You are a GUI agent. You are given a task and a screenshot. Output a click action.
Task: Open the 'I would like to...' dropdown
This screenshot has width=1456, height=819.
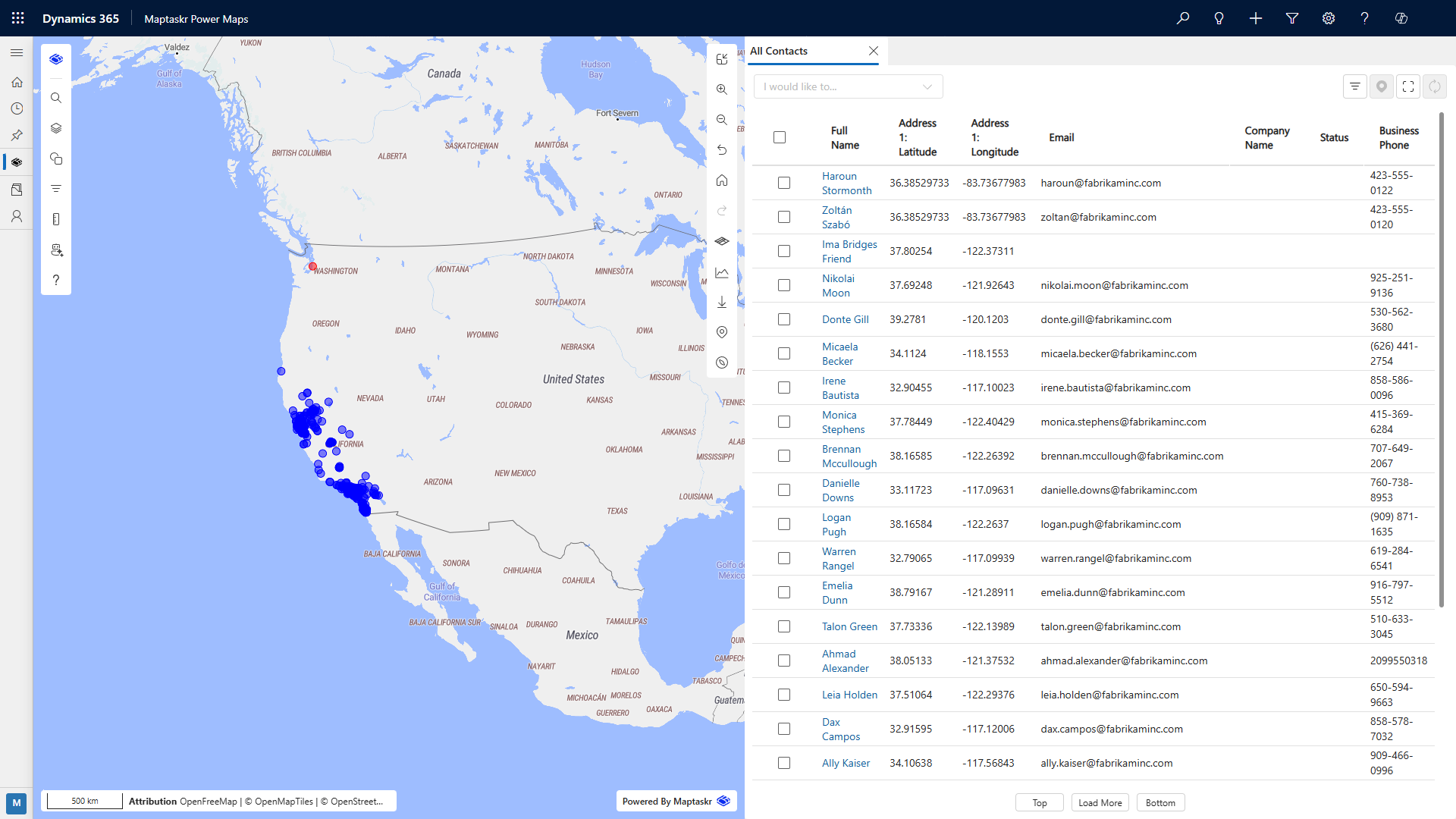pyautogui.click(x=848, y=86)
